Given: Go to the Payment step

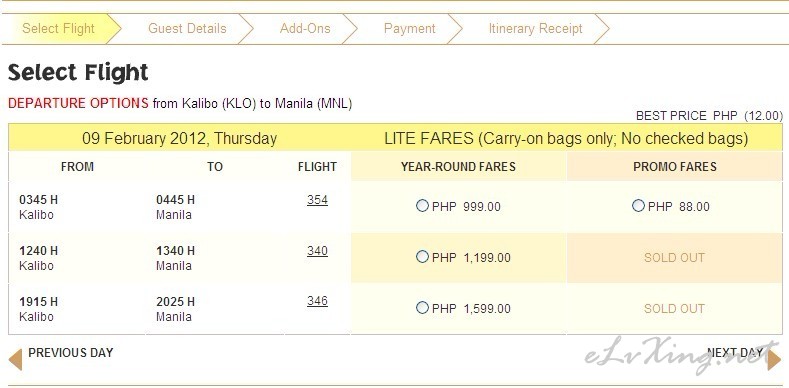Looking at the screenshot, I should (x=410, y=29).
